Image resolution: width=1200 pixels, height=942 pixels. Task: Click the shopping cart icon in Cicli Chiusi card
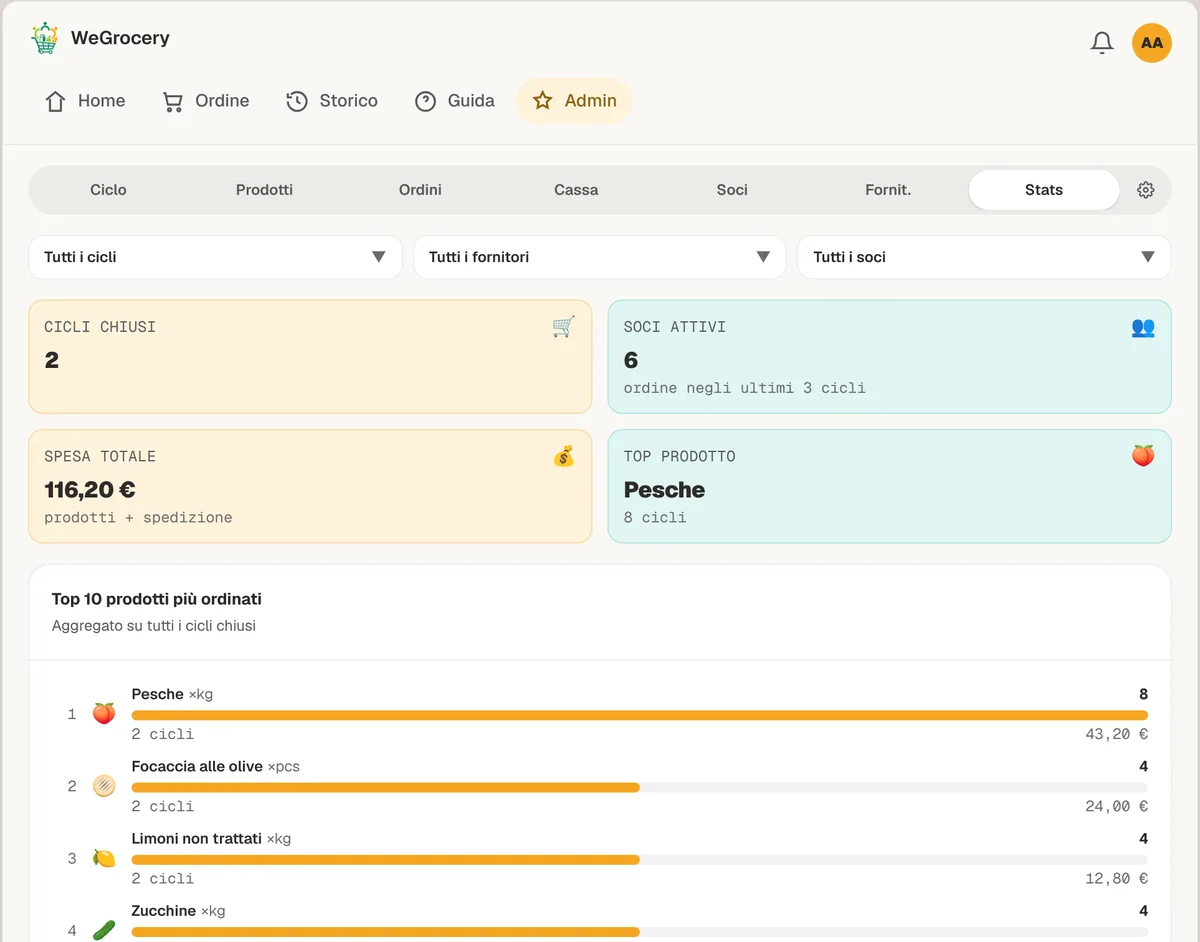point(564,327)
